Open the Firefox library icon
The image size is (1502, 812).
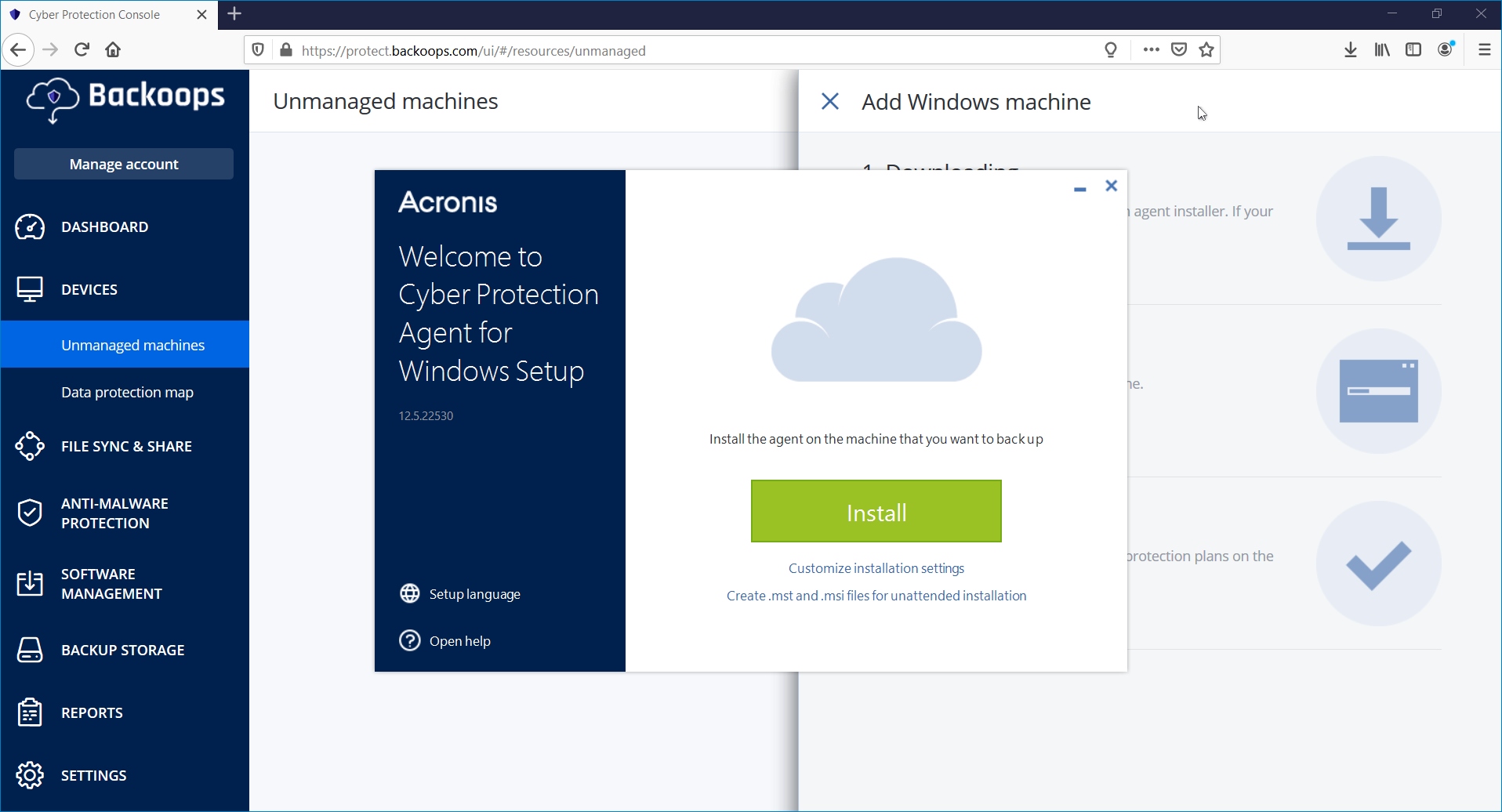(1382, 50)
